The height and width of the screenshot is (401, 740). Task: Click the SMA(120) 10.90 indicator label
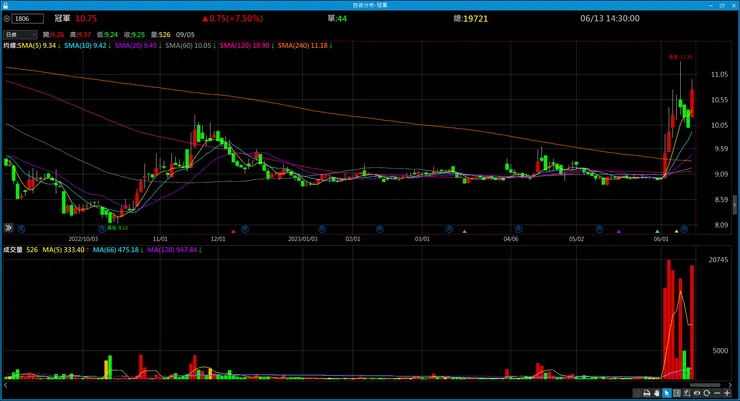[246, 46]
